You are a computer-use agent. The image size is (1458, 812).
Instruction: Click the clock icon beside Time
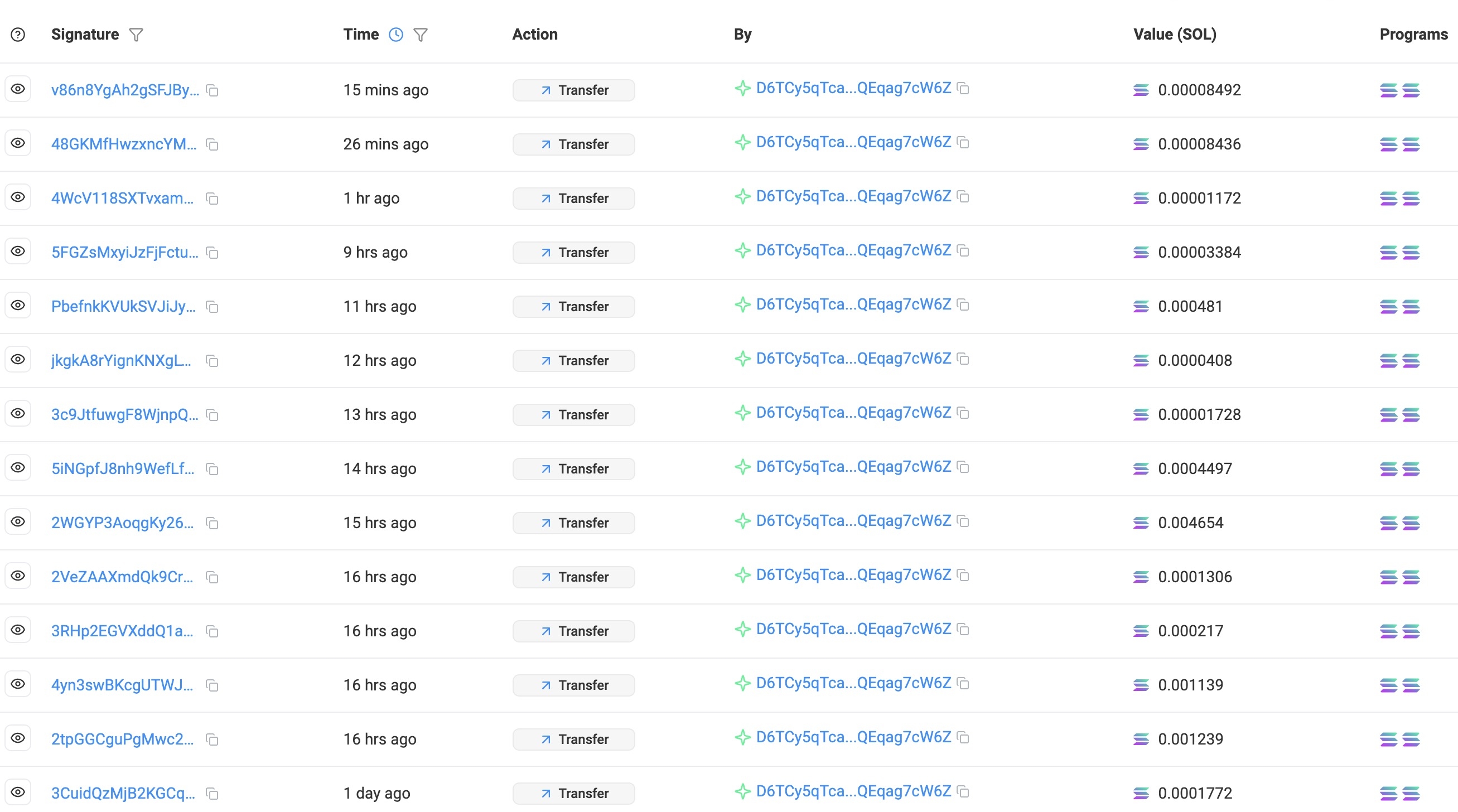[x=395, y=35]
